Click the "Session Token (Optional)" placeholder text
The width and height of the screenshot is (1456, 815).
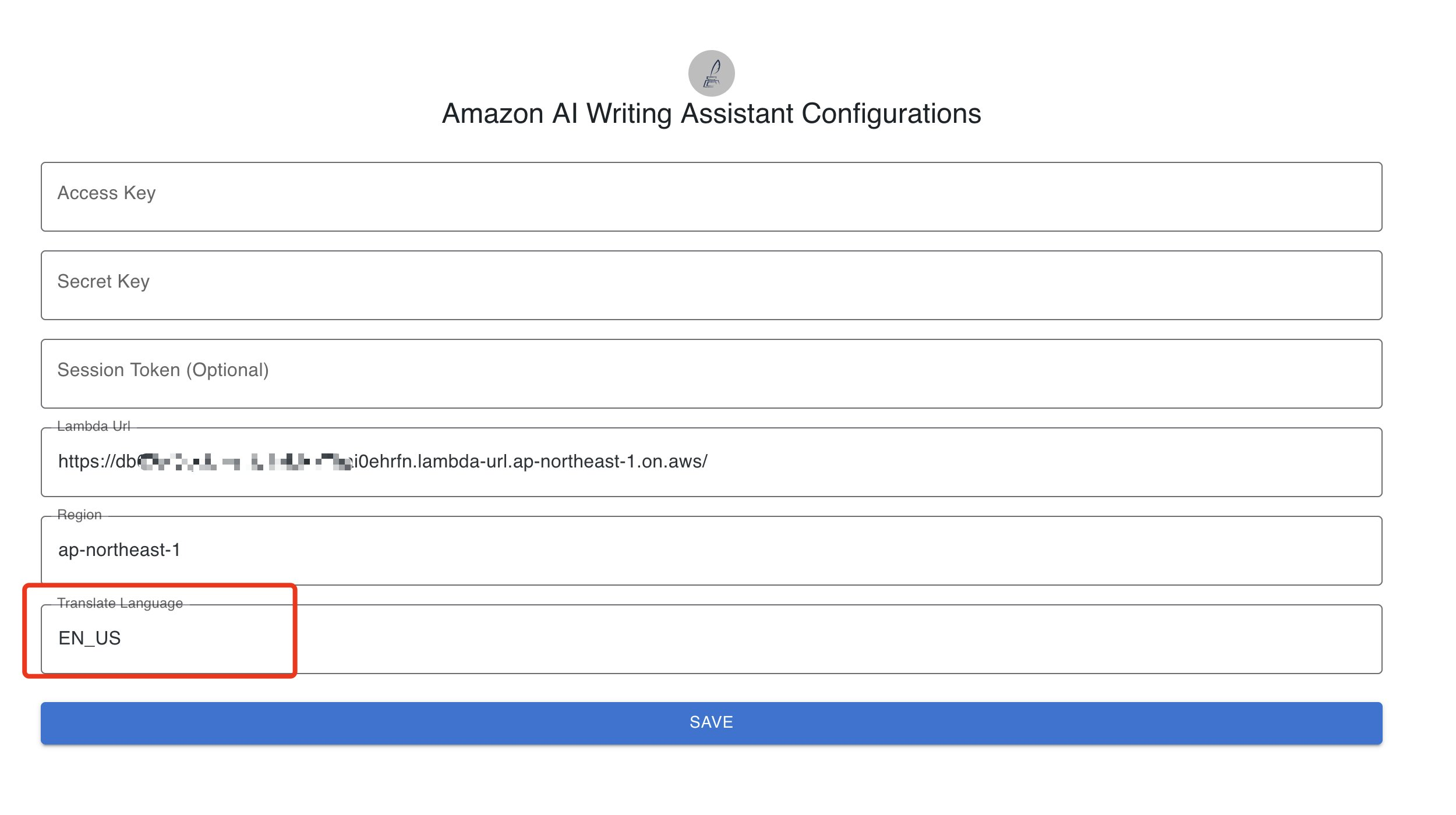[163, 370]
